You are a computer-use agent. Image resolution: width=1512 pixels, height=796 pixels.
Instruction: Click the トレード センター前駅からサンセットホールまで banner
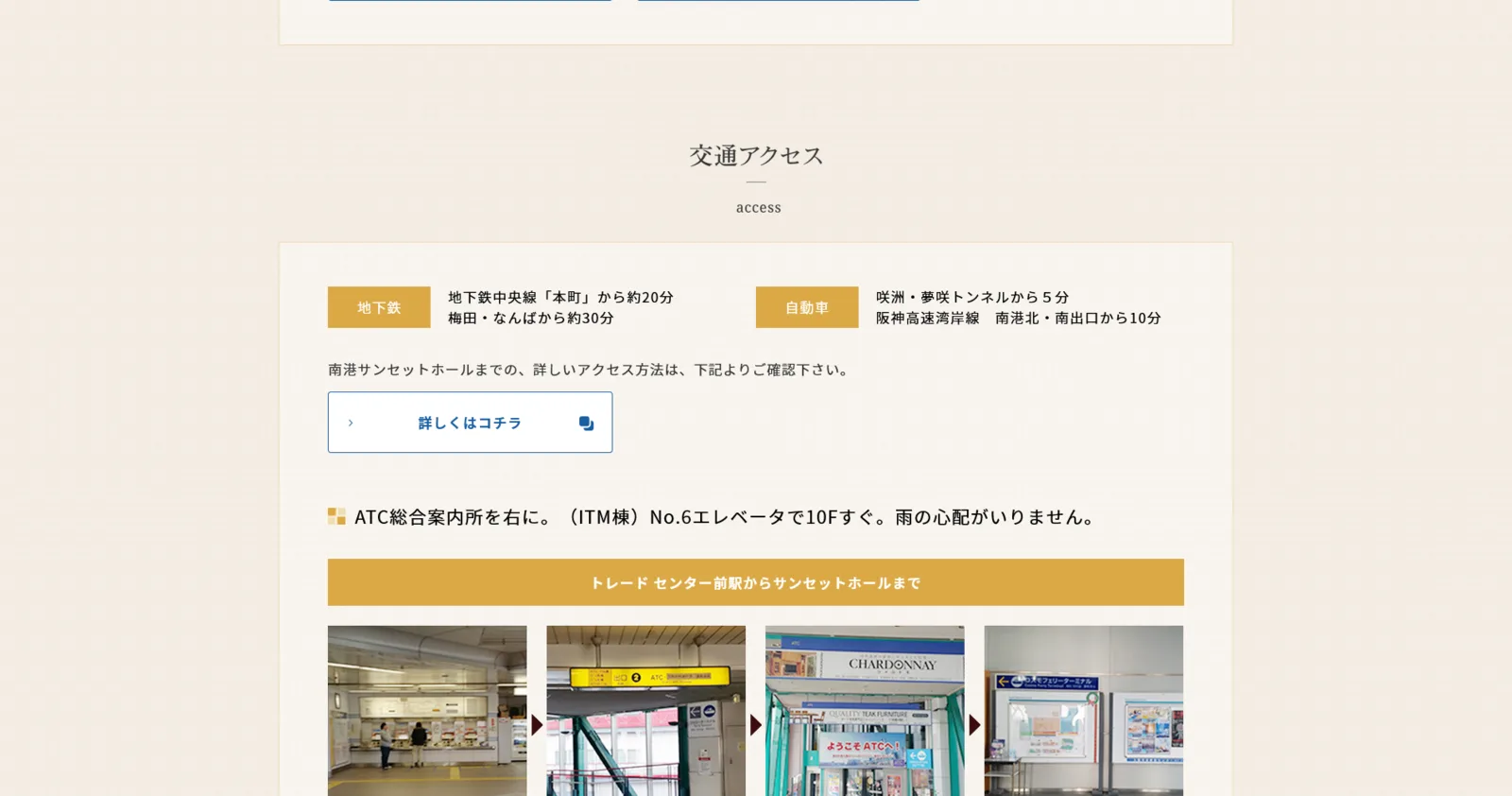click(756, 582)
